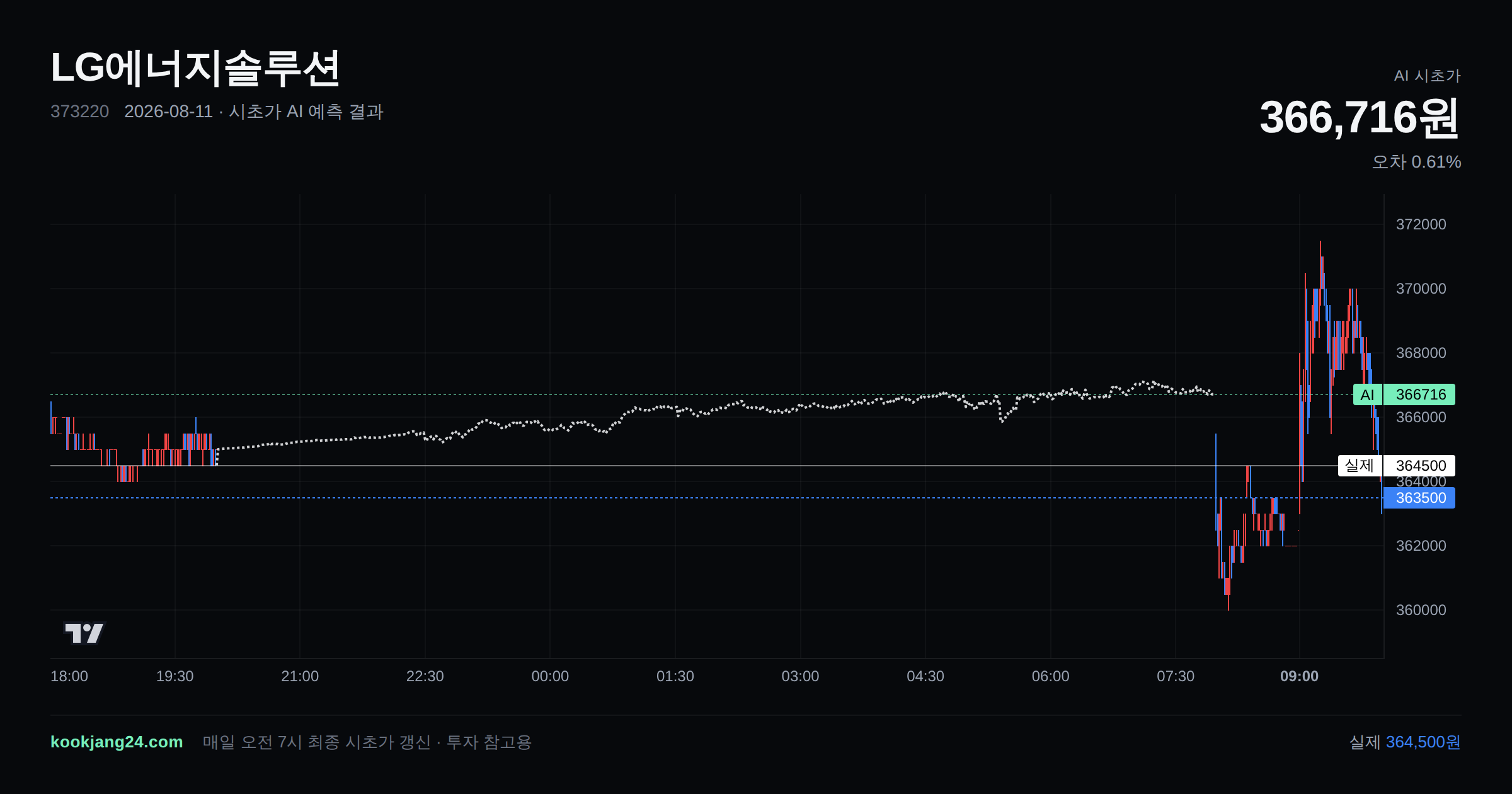This screenshot has width=1512, height=794.
Task: Click the 368000 price axis label
Action: (x=1421, y=353)
